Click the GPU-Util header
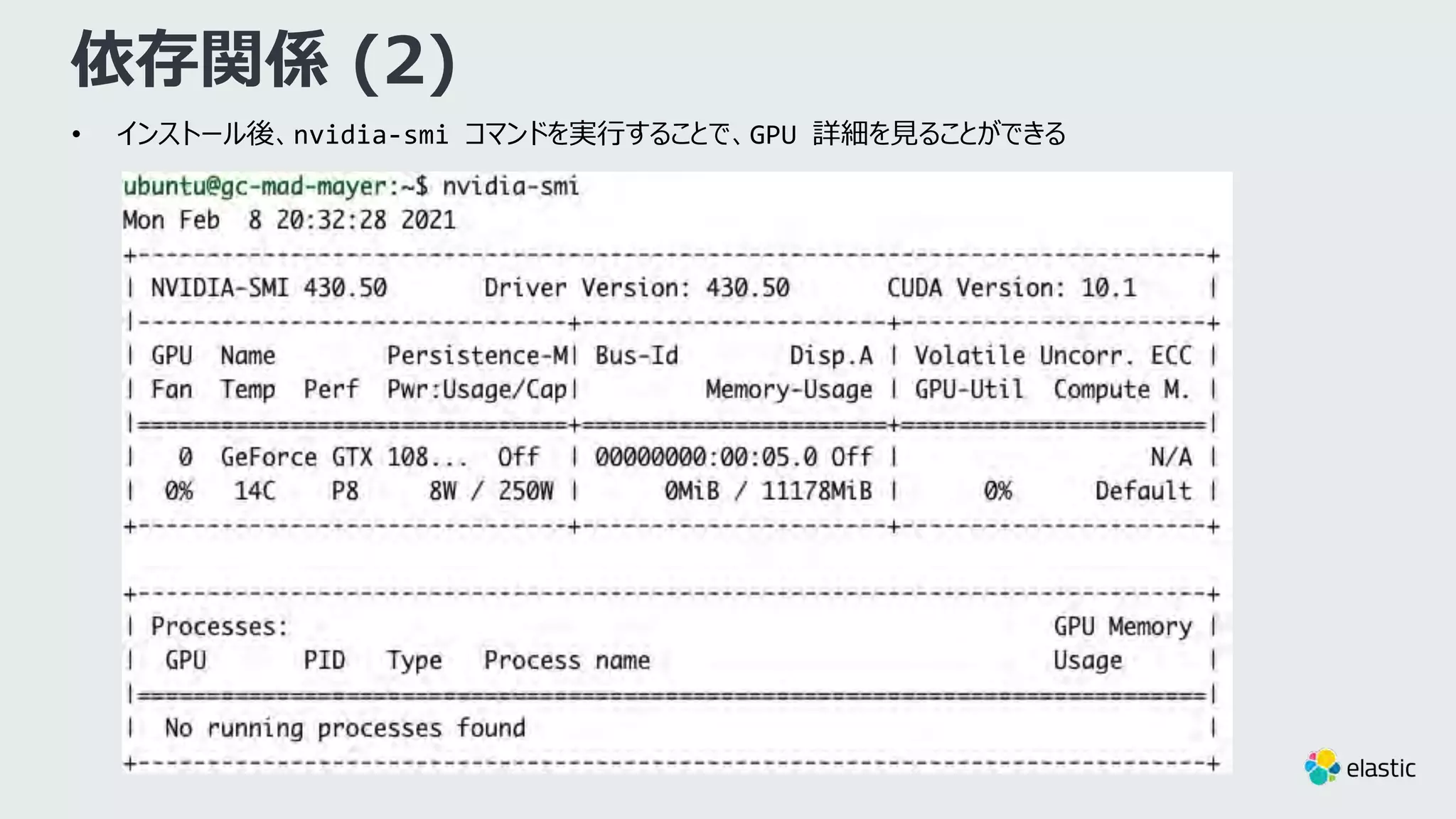The height and width of the screenshot is (819, 1456). [969, 390]
